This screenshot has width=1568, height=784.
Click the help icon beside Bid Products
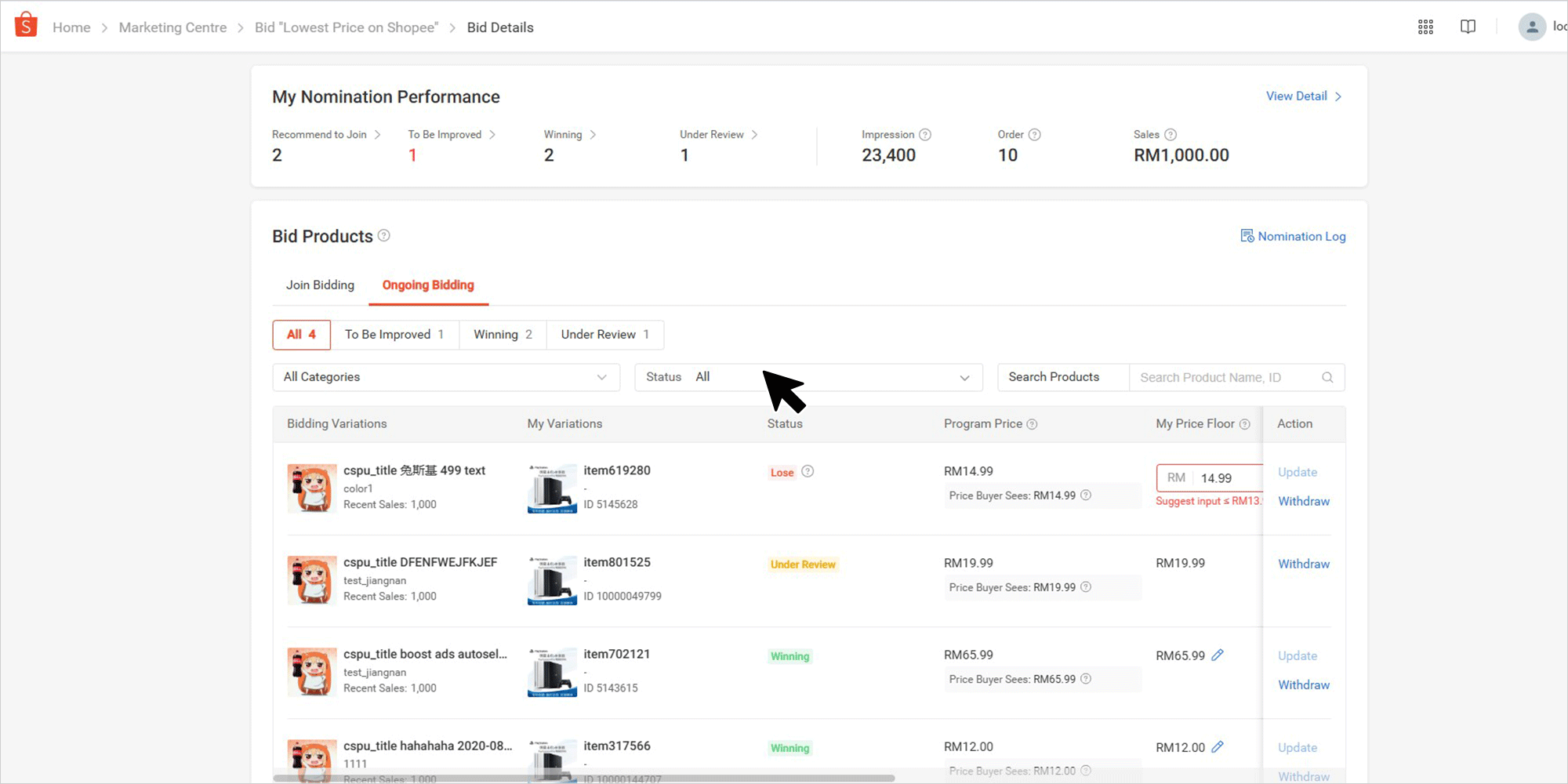pyautogui.click(x=383, y=235)
